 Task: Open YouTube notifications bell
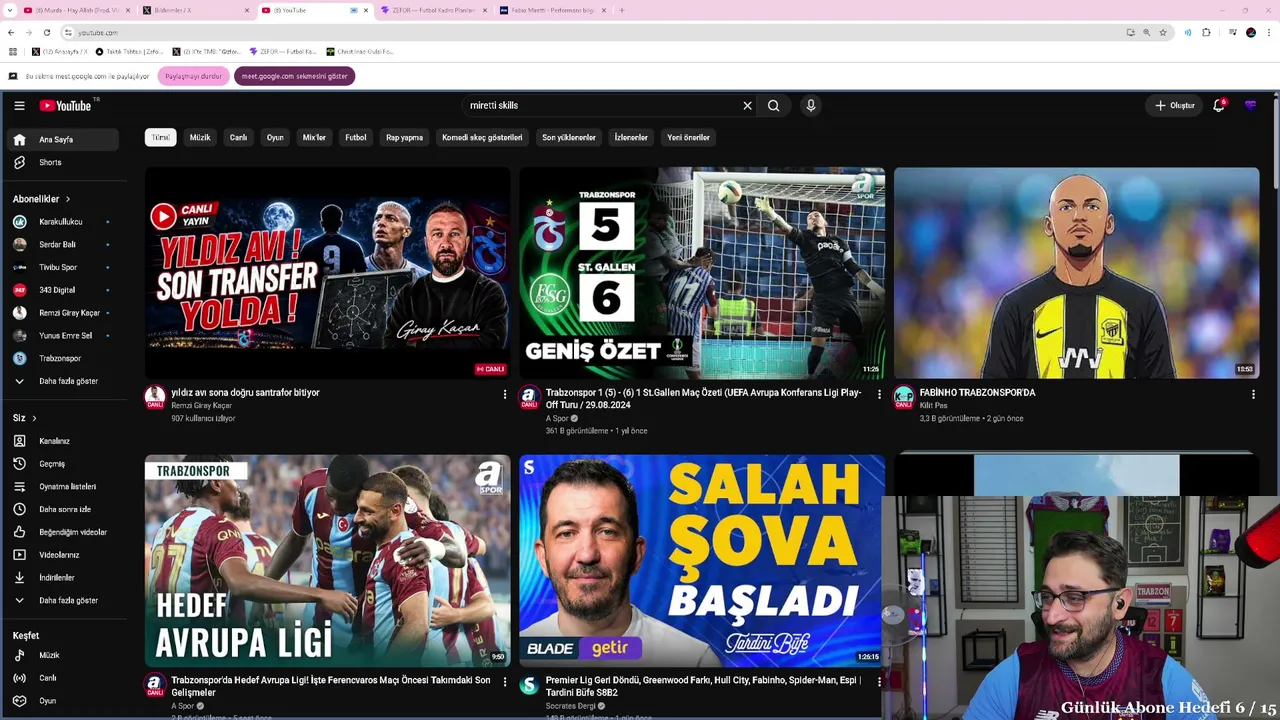(1219, 105)
